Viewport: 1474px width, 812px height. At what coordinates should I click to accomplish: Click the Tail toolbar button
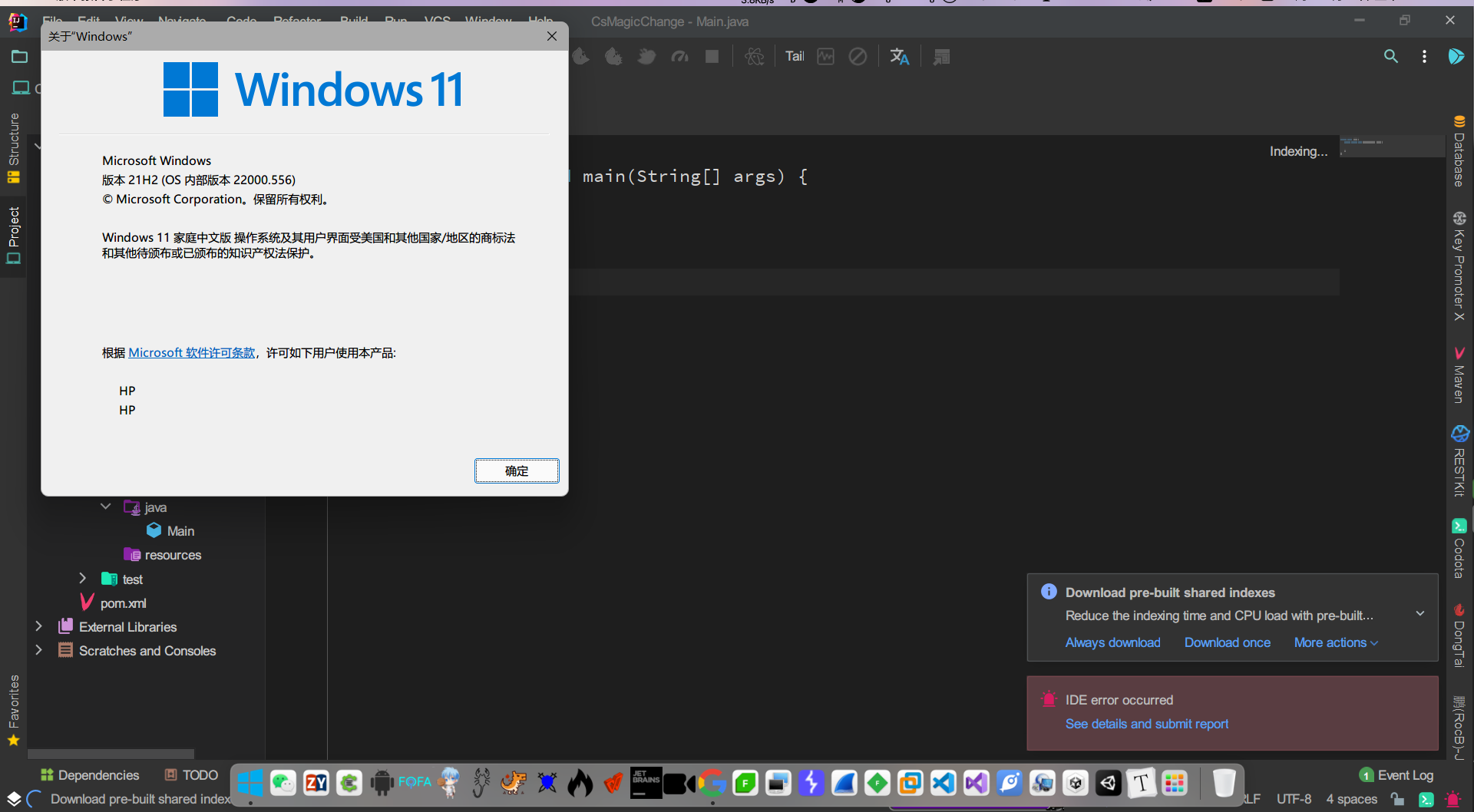coord(795,56)
